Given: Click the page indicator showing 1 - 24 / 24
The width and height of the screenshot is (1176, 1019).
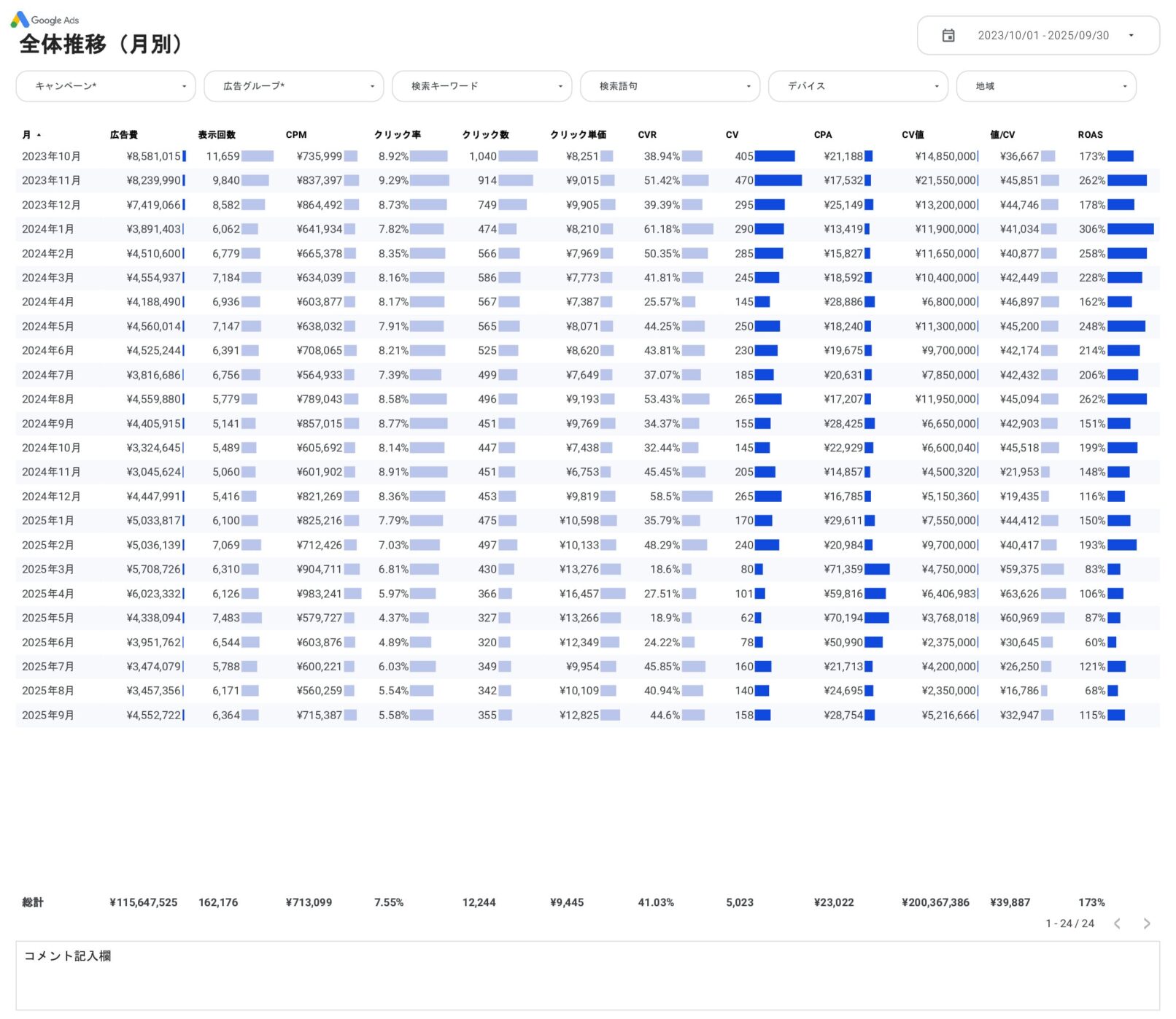Looking at the screenshot, I should point(1068,923).
